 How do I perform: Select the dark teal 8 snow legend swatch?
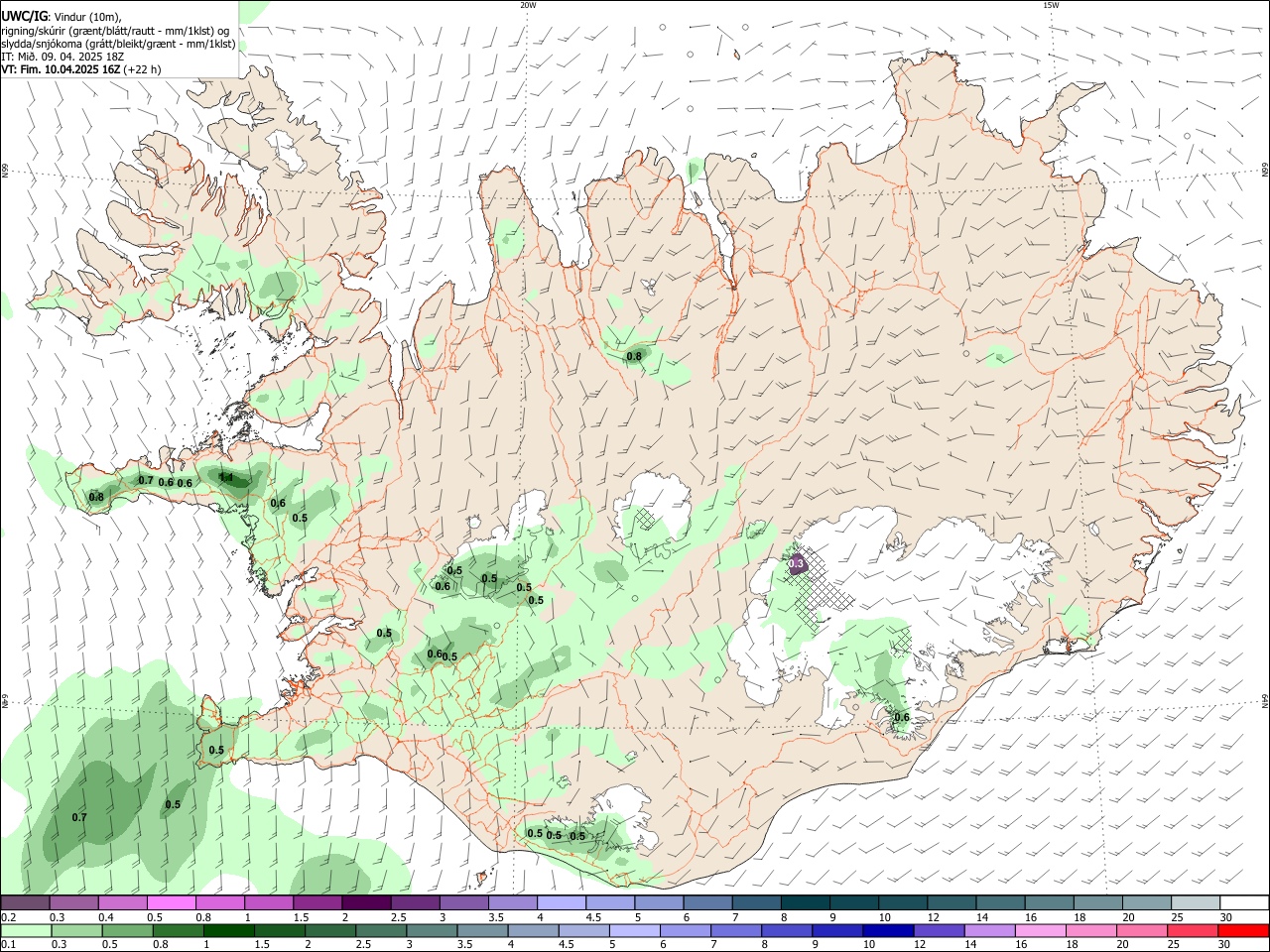[806, 903]
